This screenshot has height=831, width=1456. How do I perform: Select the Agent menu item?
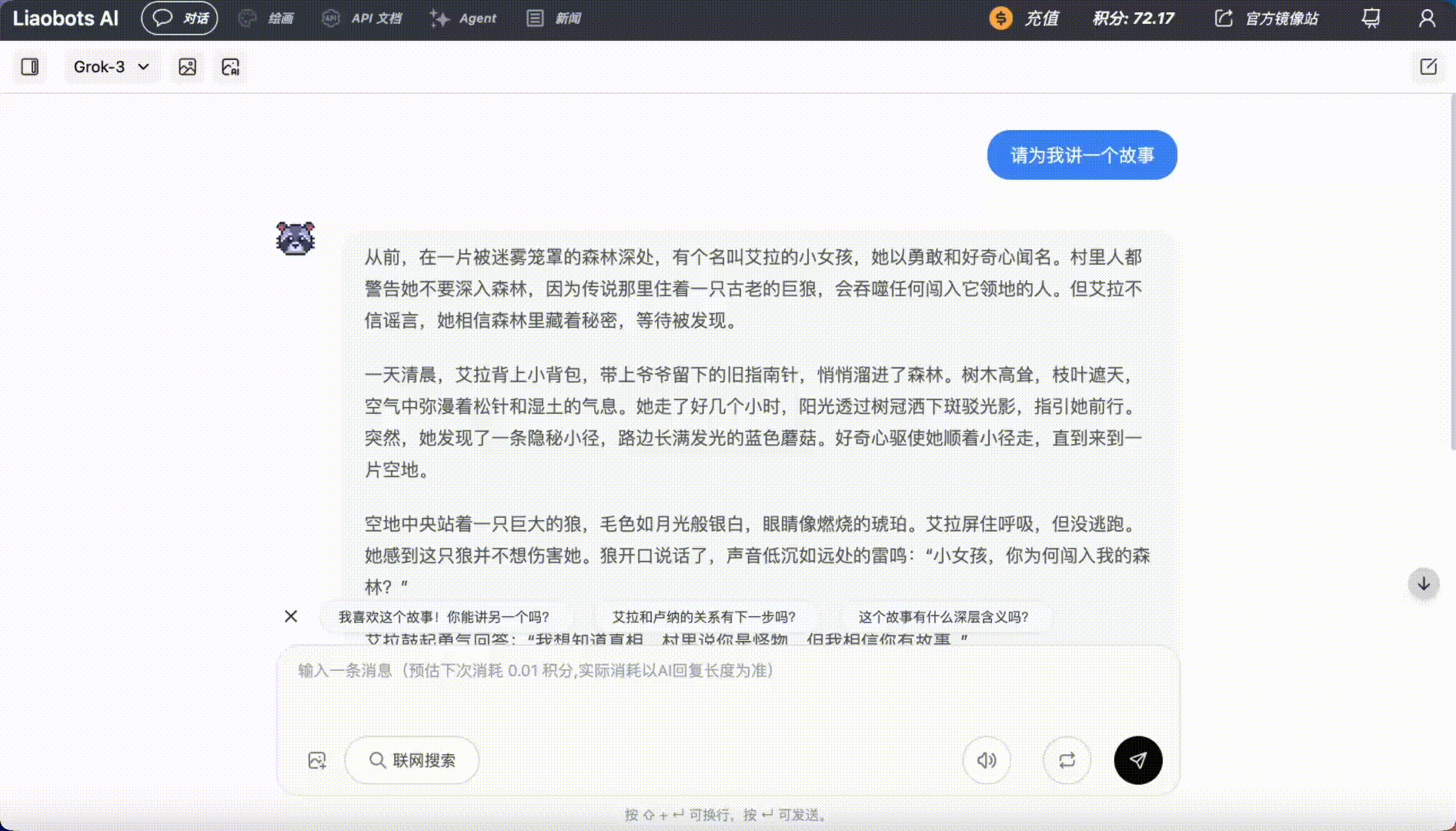pyautogui.click(x=463, y=18)
